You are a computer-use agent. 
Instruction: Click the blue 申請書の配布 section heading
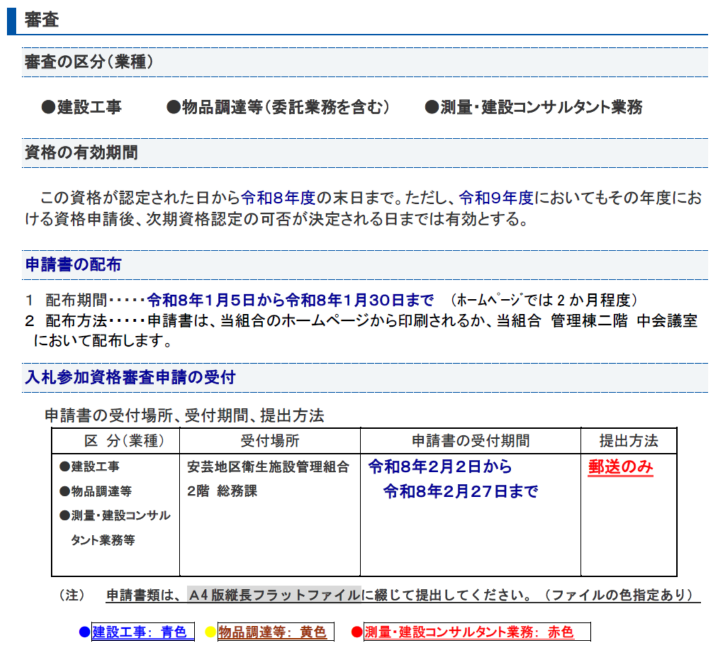(x=74, y=264)
